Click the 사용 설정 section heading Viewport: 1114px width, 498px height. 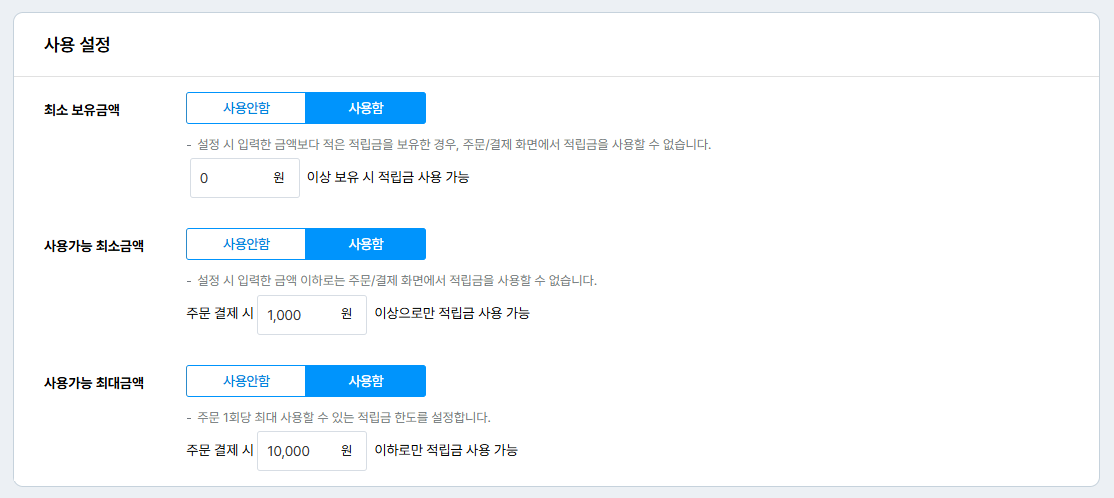(77, 45)
